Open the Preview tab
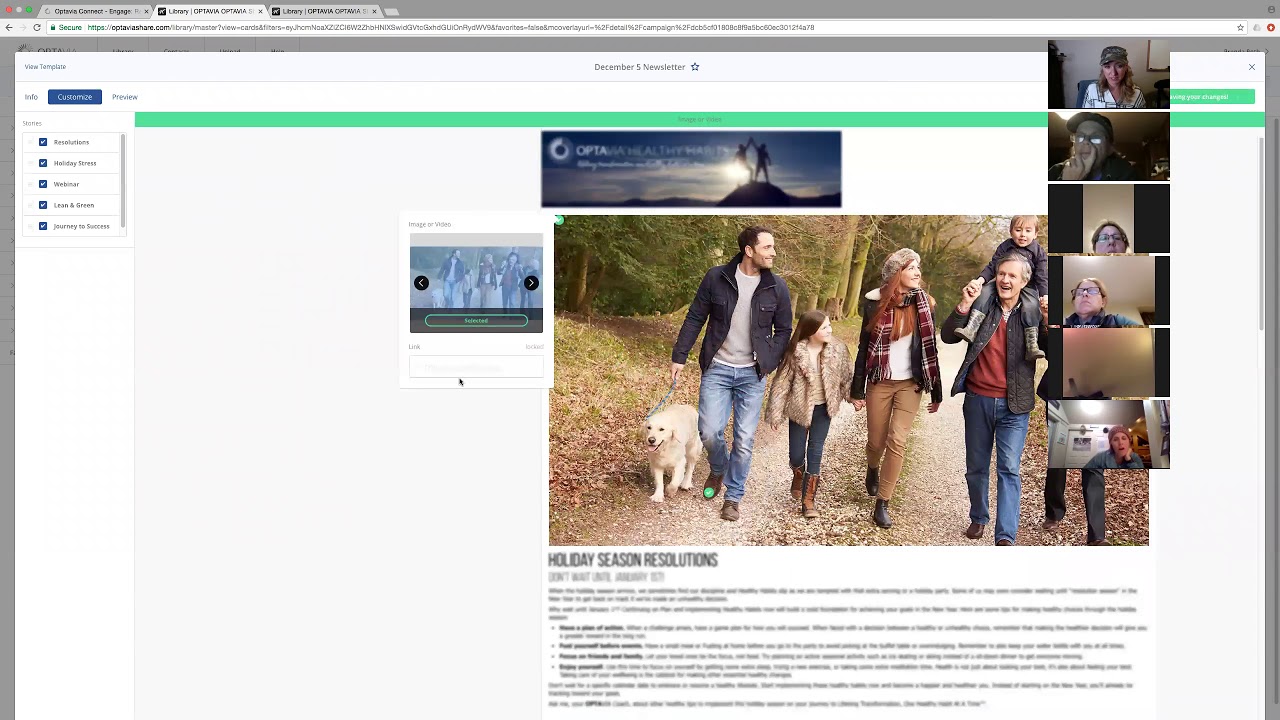This screenshot has height=720, width=1280. tap(125, 97)
